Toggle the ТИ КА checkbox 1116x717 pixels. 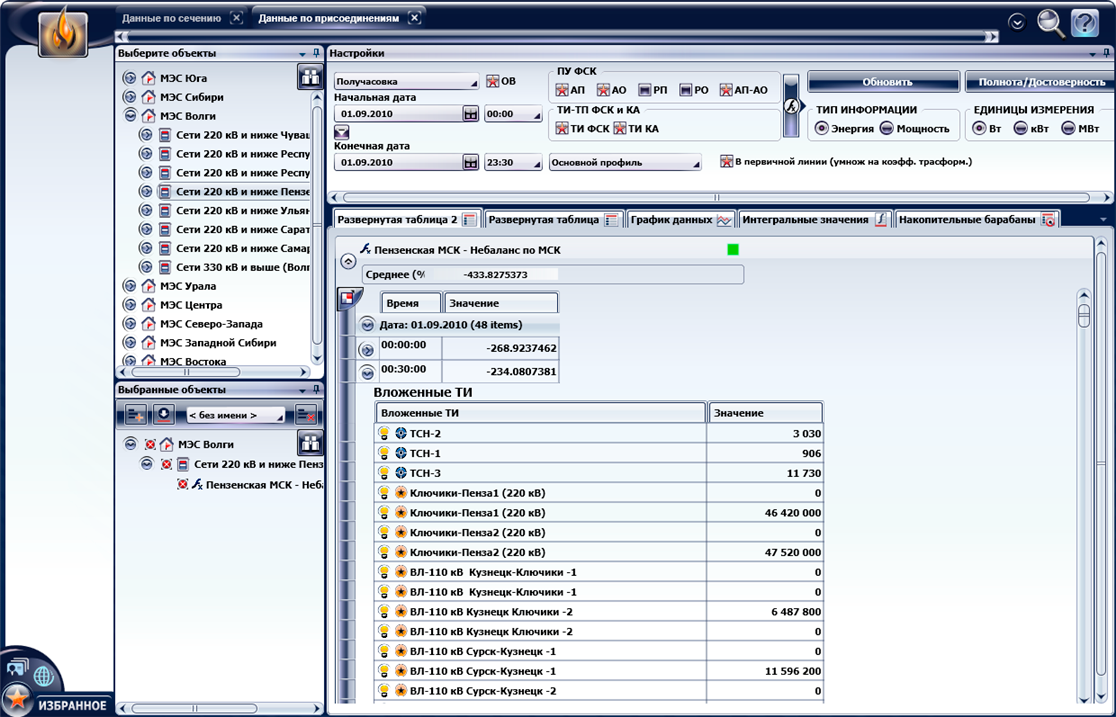coord(620,128)
